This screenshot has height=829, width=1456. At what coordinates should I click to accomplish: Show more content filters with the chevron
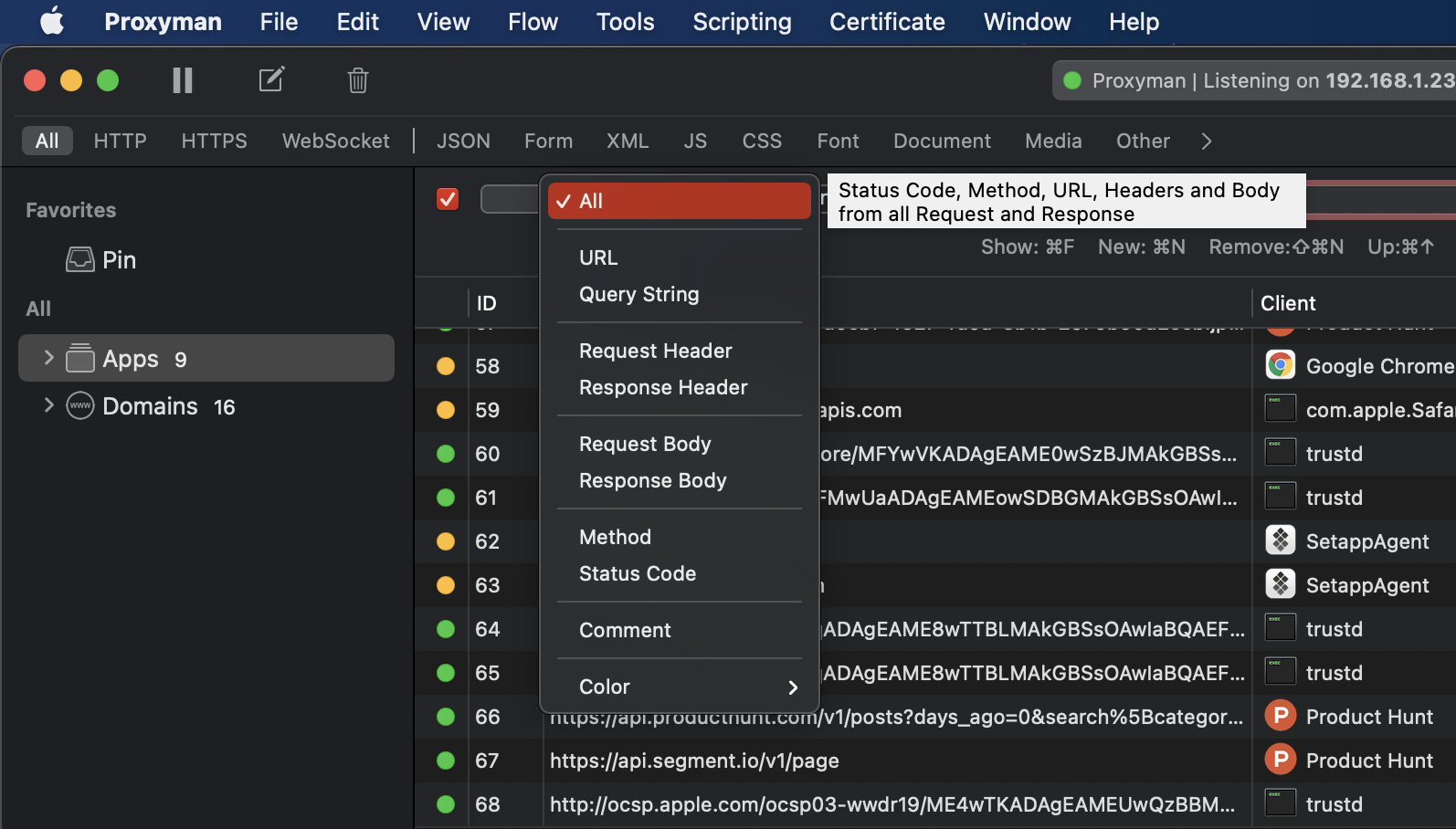(1207, 142)
